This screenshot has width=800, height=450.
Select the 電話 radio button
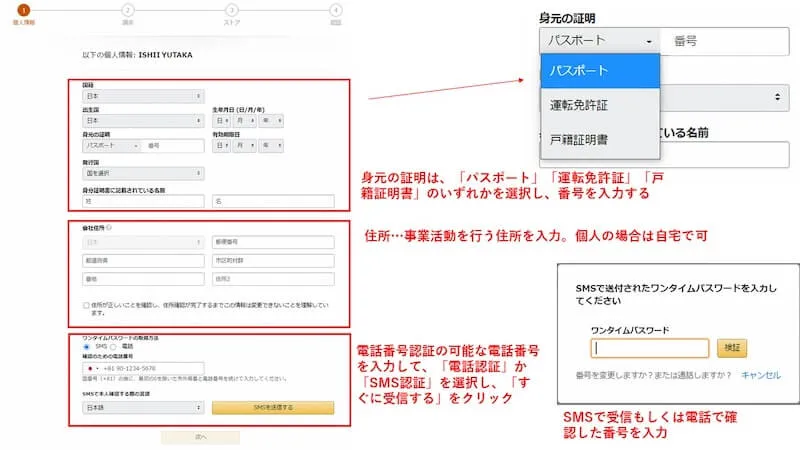click(x=112, y=347)
